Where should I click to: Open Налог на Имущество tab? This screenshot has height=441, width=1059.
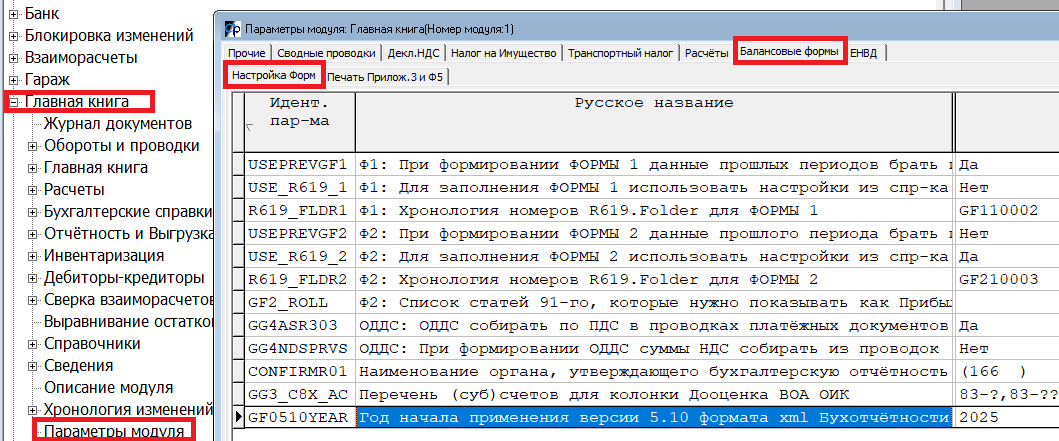pos(503,53)
